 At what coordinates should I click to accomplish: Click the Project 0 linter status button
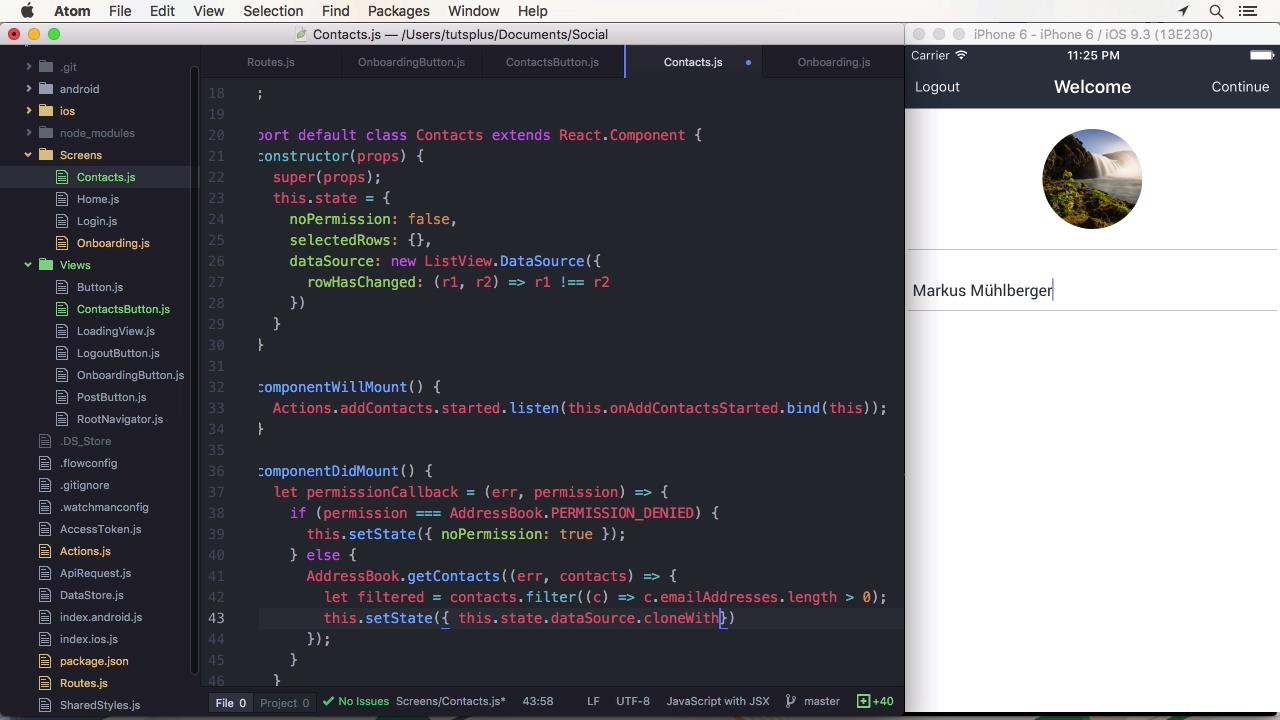[x=284, y=703]
